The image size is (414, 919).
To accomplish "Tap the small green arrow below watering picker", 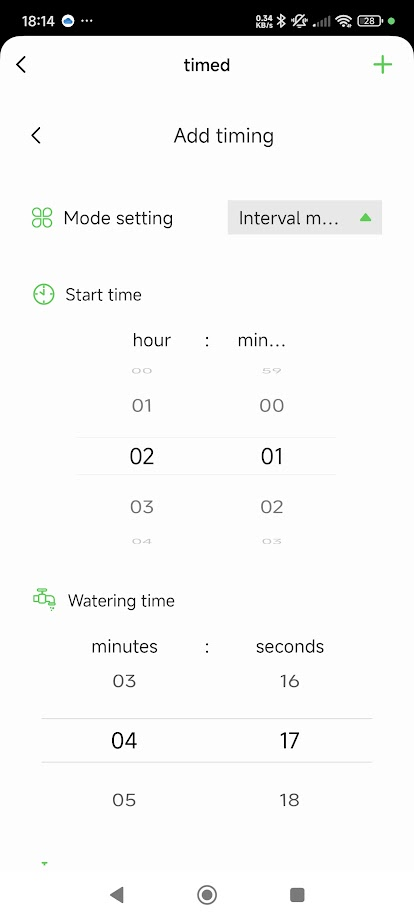I will [45, 863].
